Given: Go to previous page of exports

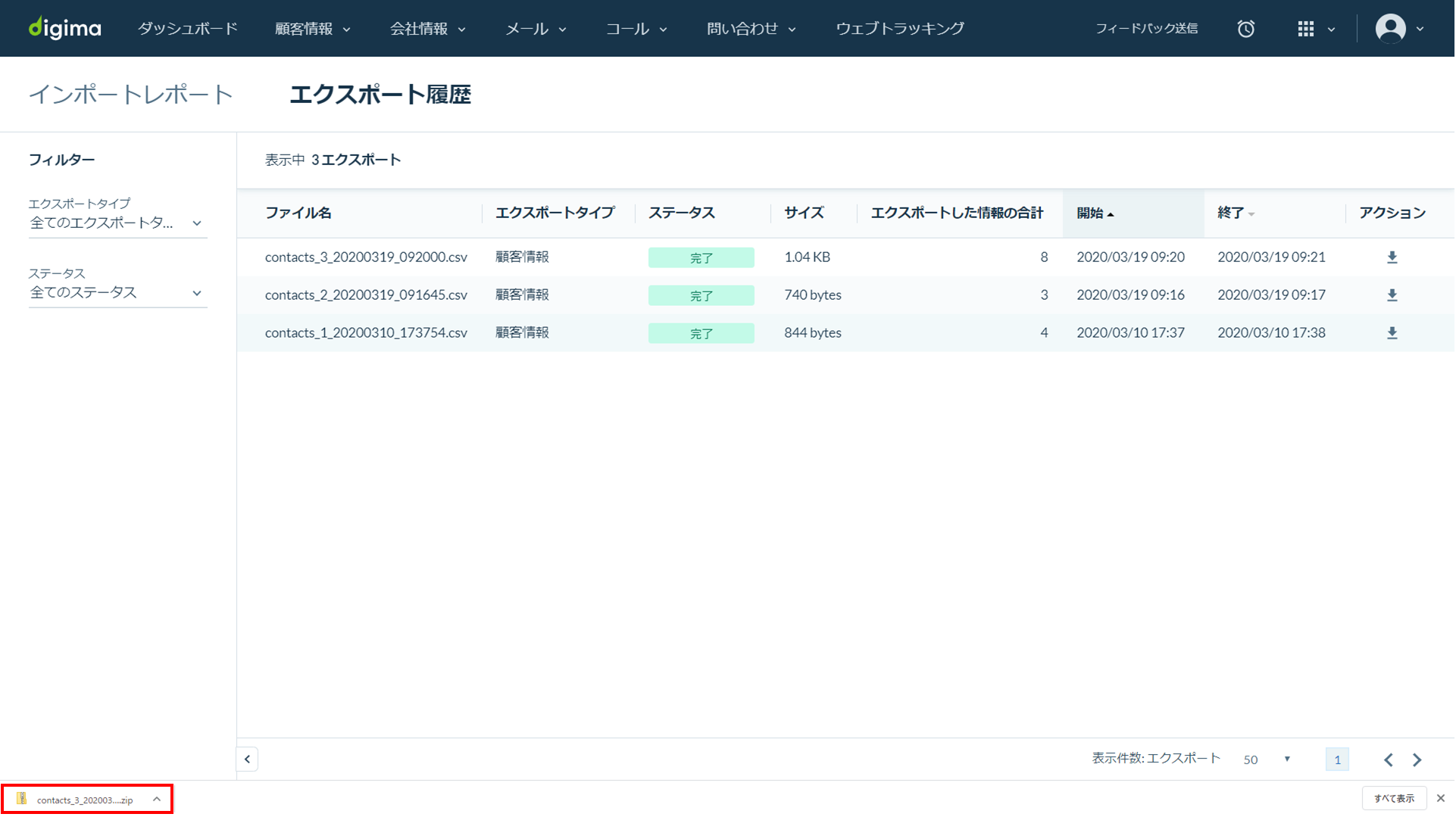Looking at the screenshot, I should (x=1389, y=760).
